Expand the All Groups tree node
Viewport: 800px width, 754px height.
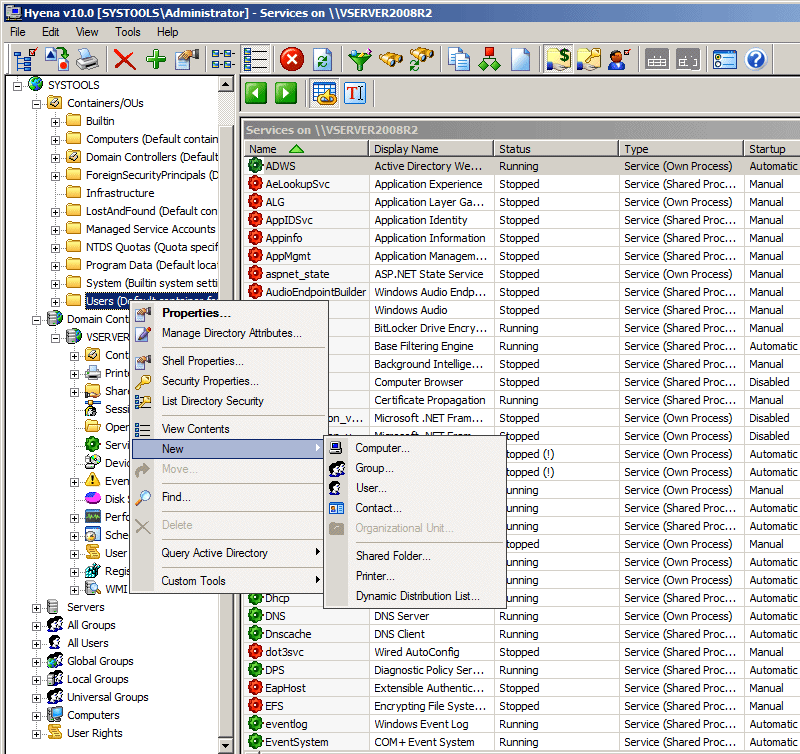[37, 625]
